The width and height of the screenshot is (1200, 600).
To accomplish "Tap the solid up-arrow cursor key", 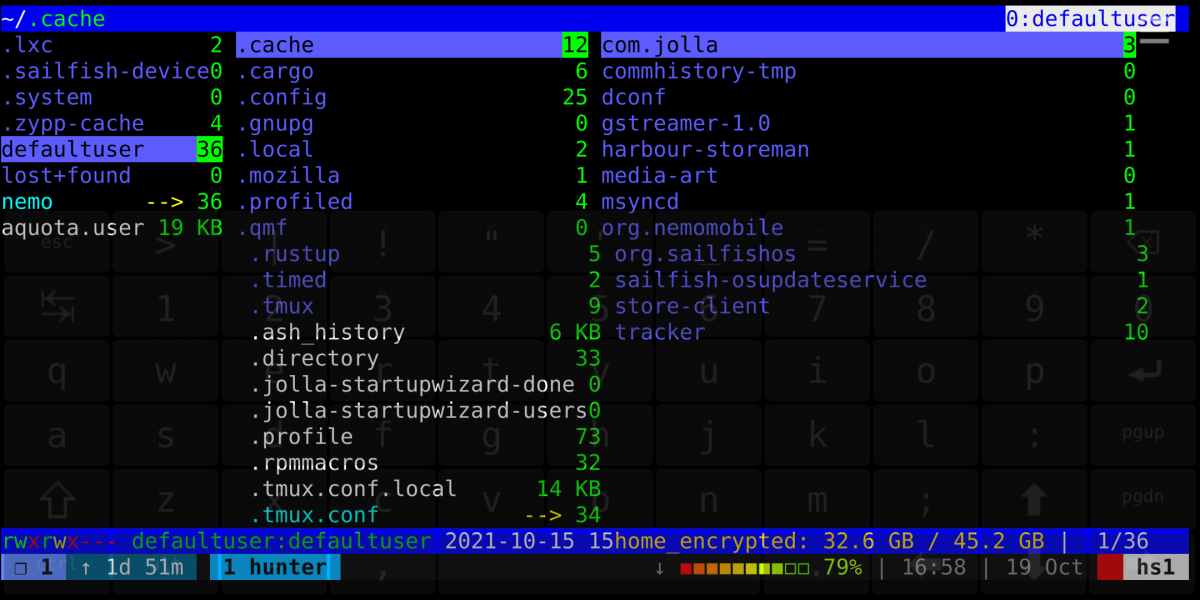I will 1034,500.
